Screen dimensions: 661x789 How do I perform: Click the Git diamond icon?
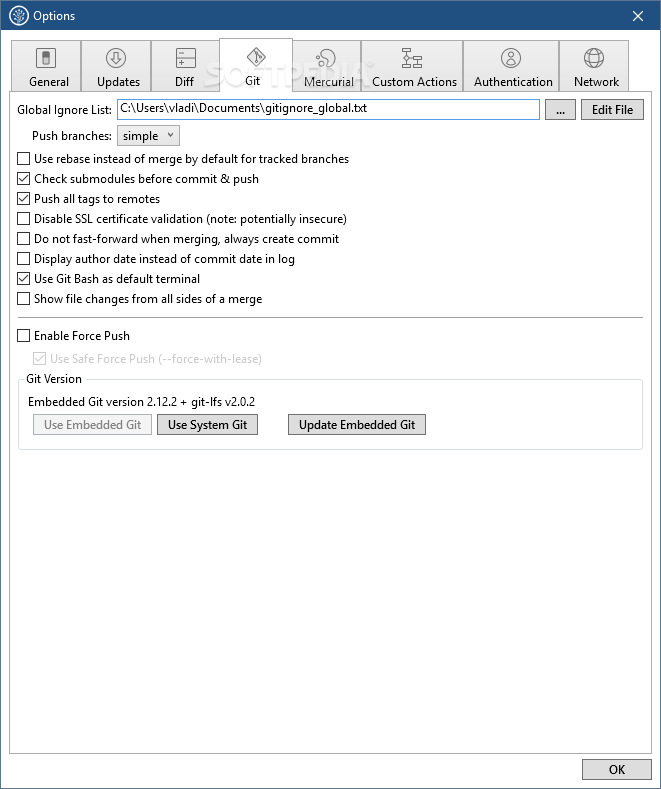[256, 57]
